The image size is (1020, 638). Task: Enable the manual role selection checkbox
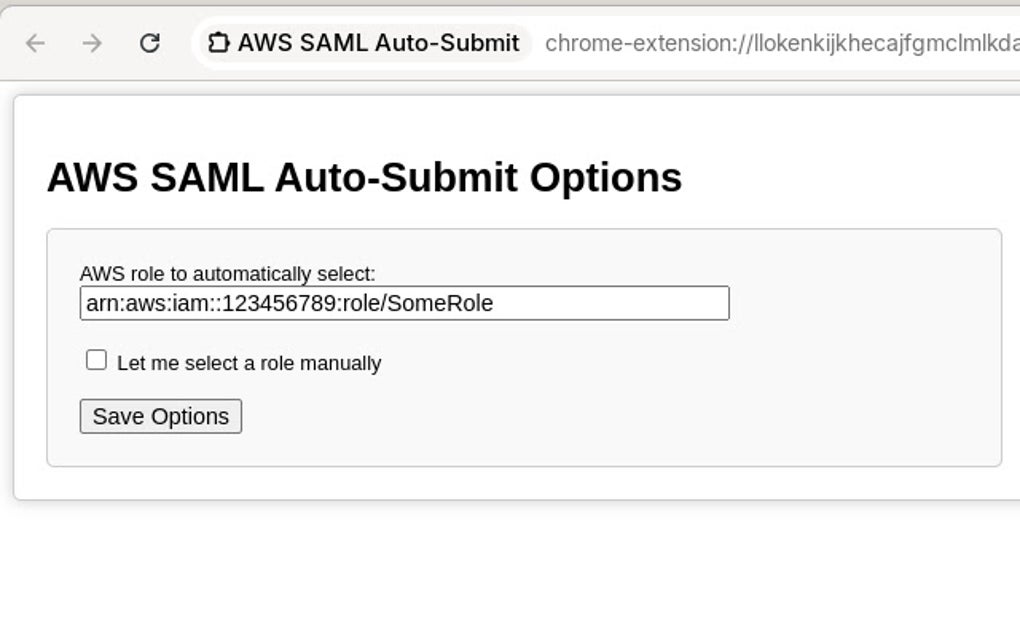96,360
